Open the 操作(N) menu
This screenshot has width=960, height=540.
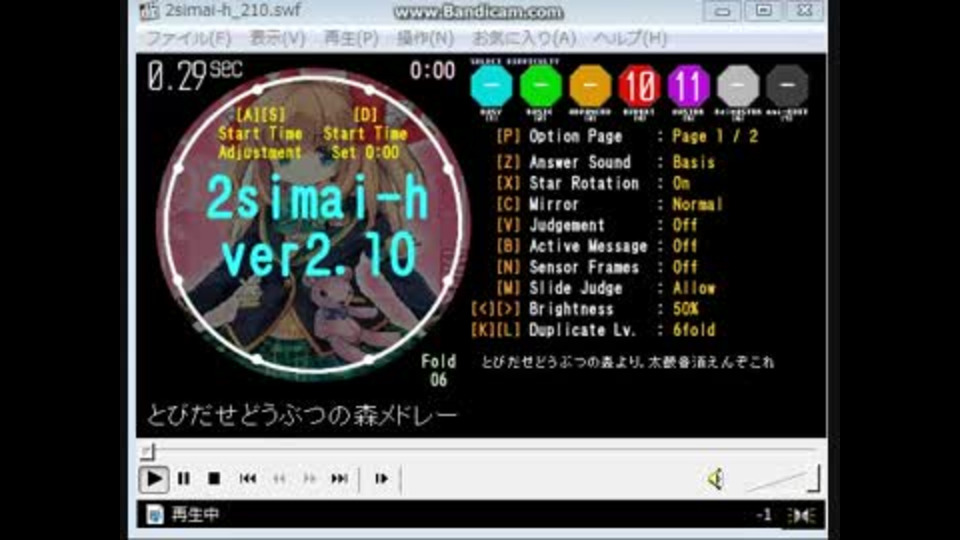point(425,39)
